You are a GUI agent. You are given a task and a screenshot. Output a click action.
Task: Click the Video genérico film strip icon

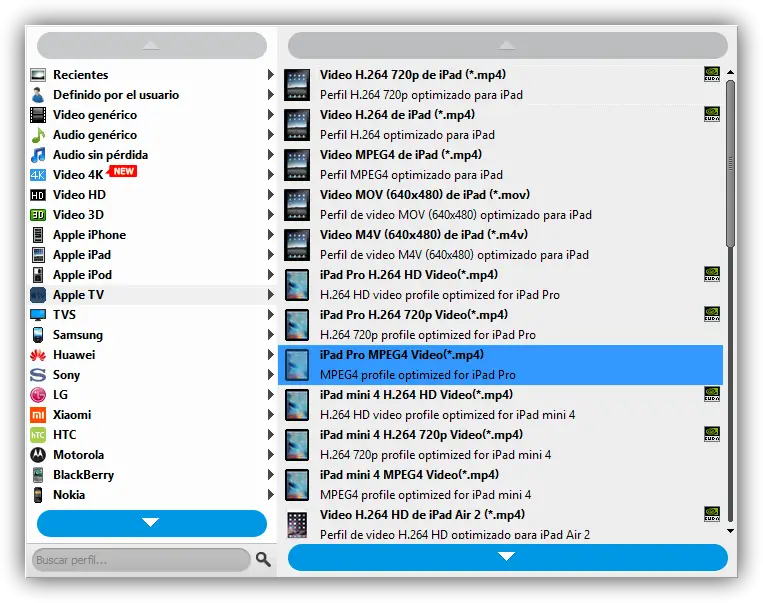click(x=38, y=115)
